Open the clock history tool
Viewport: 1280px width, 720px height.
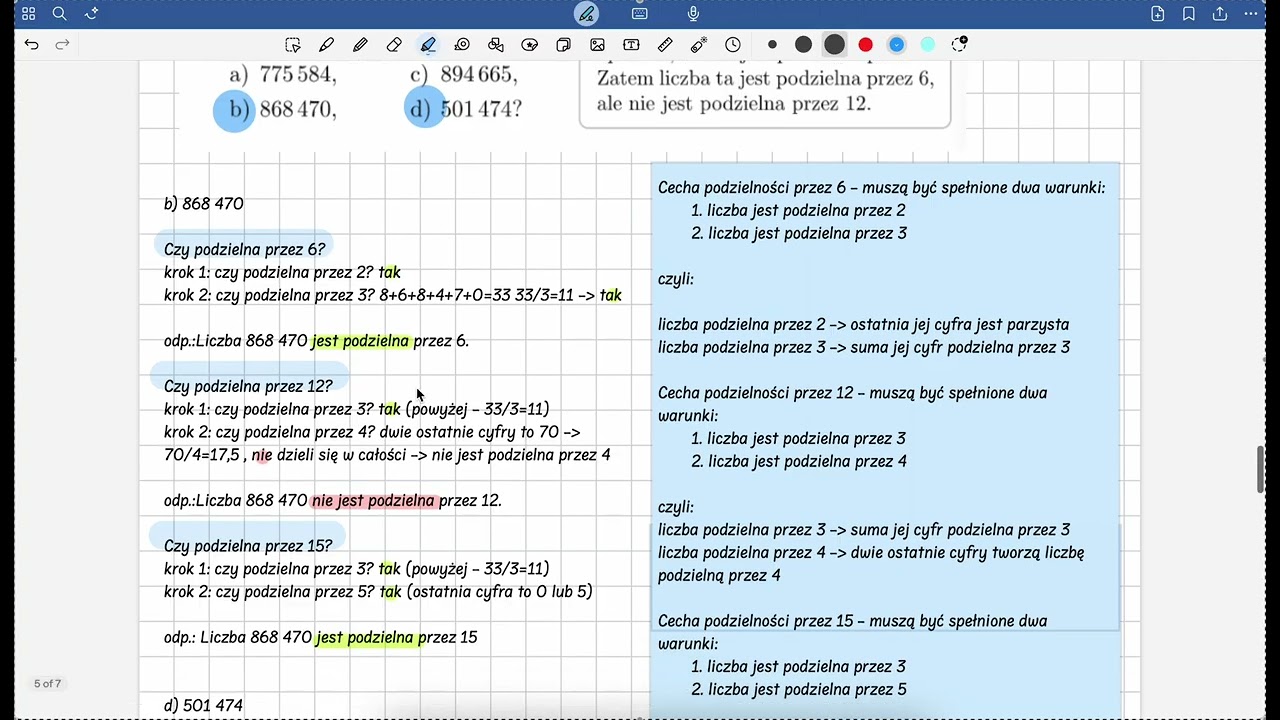coord(733,45)
